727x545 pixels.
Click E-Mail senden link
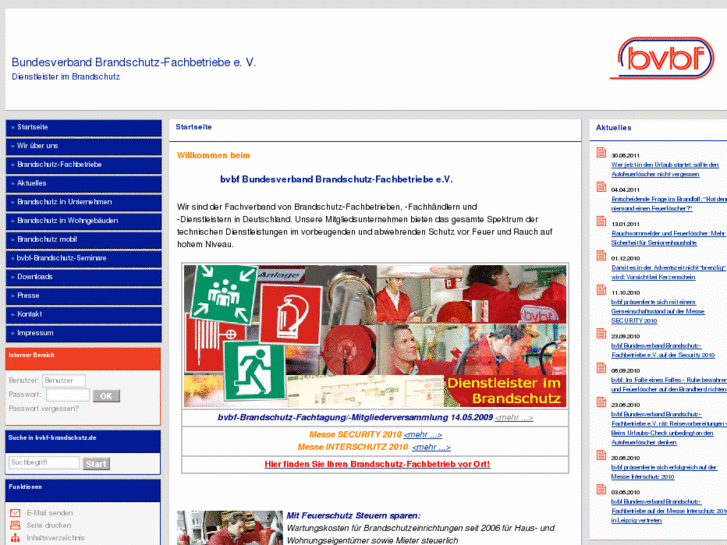point(50,513)
